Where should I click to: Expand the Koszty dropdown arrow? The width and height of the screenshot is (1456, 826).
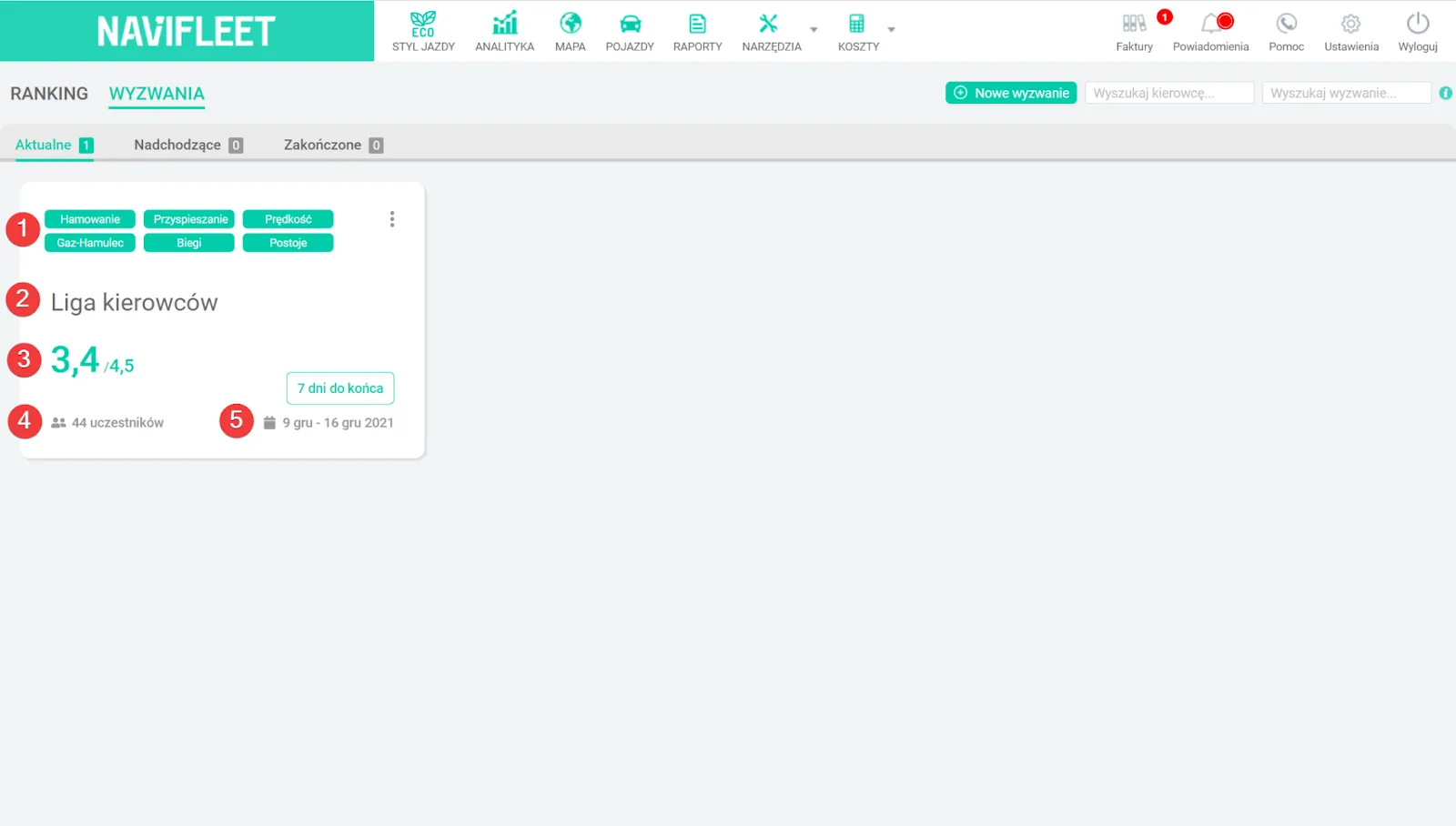[x=891, y=29]
